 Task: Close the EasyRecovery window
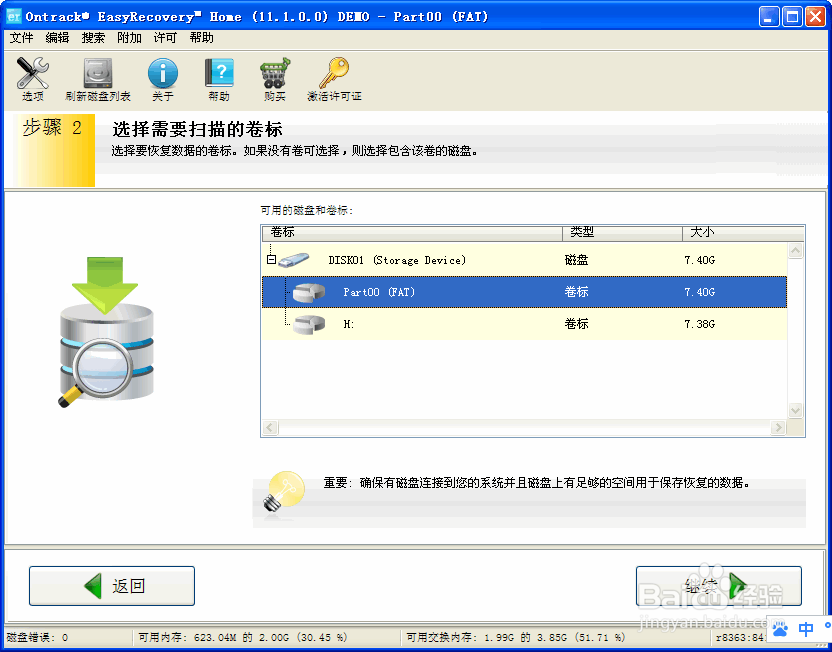click(x=815, y=16)
